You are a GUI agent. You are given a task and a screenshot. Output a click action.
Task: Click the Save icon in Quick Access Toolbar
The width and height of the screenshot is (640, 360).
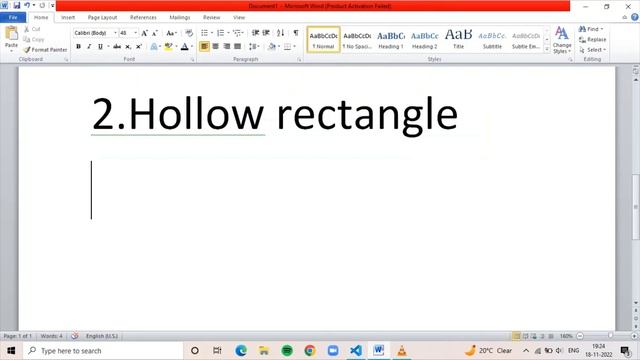17,6
